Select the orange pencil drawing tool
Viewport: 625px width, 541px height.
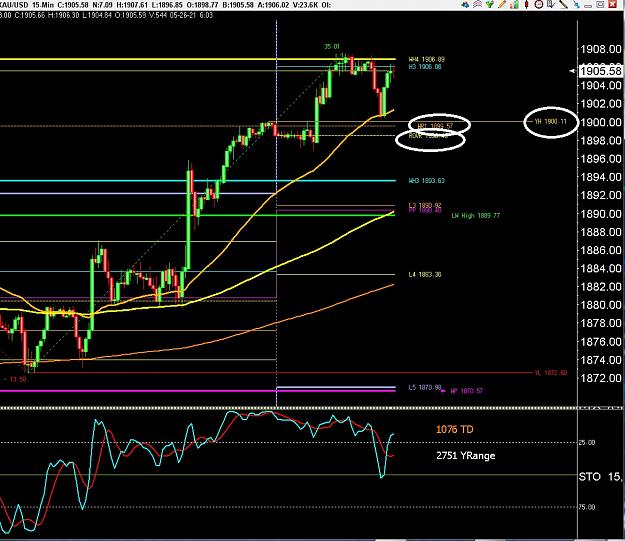pos(502,5)
